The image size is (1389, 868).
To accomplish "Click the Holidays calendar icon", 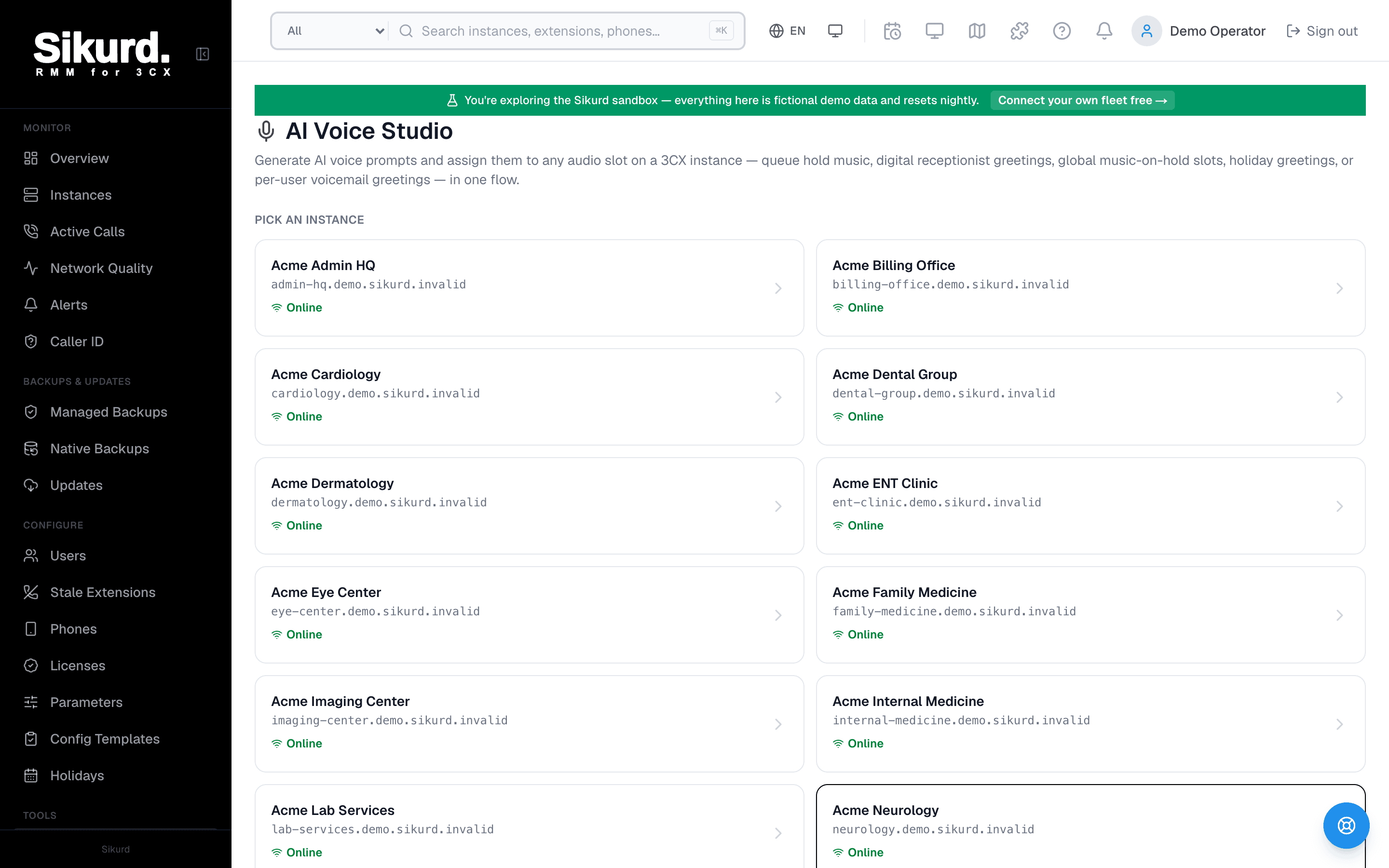I will coord(31,775).
